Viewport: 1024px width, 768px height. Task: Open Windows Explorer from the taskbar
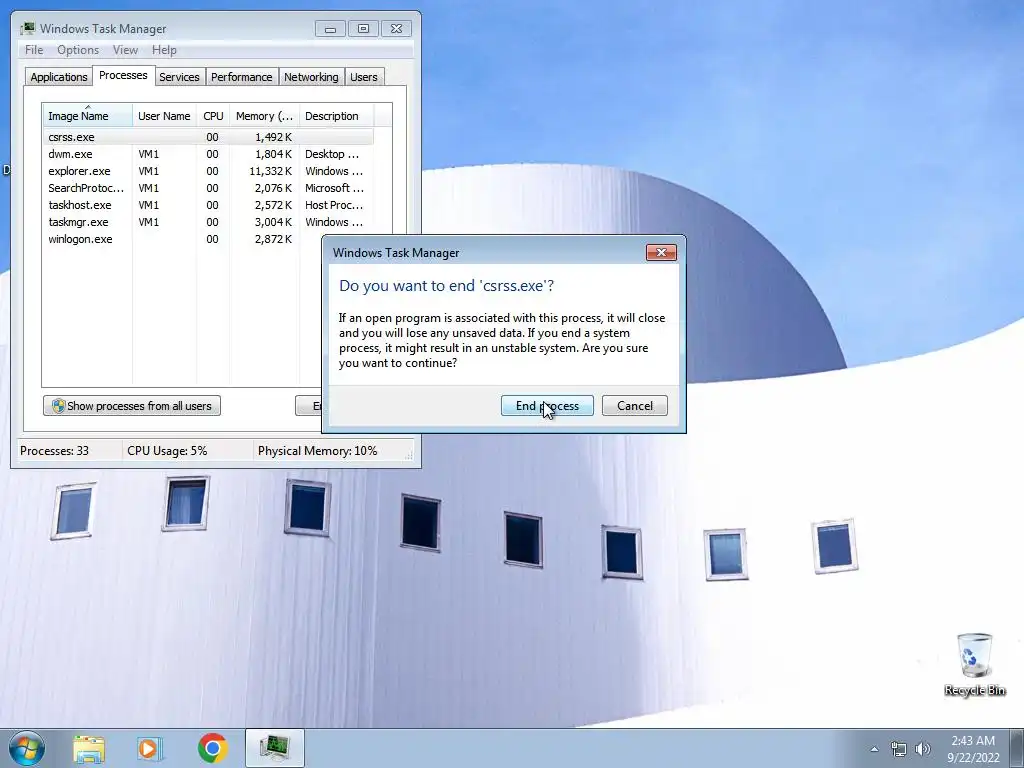(89, 748)
